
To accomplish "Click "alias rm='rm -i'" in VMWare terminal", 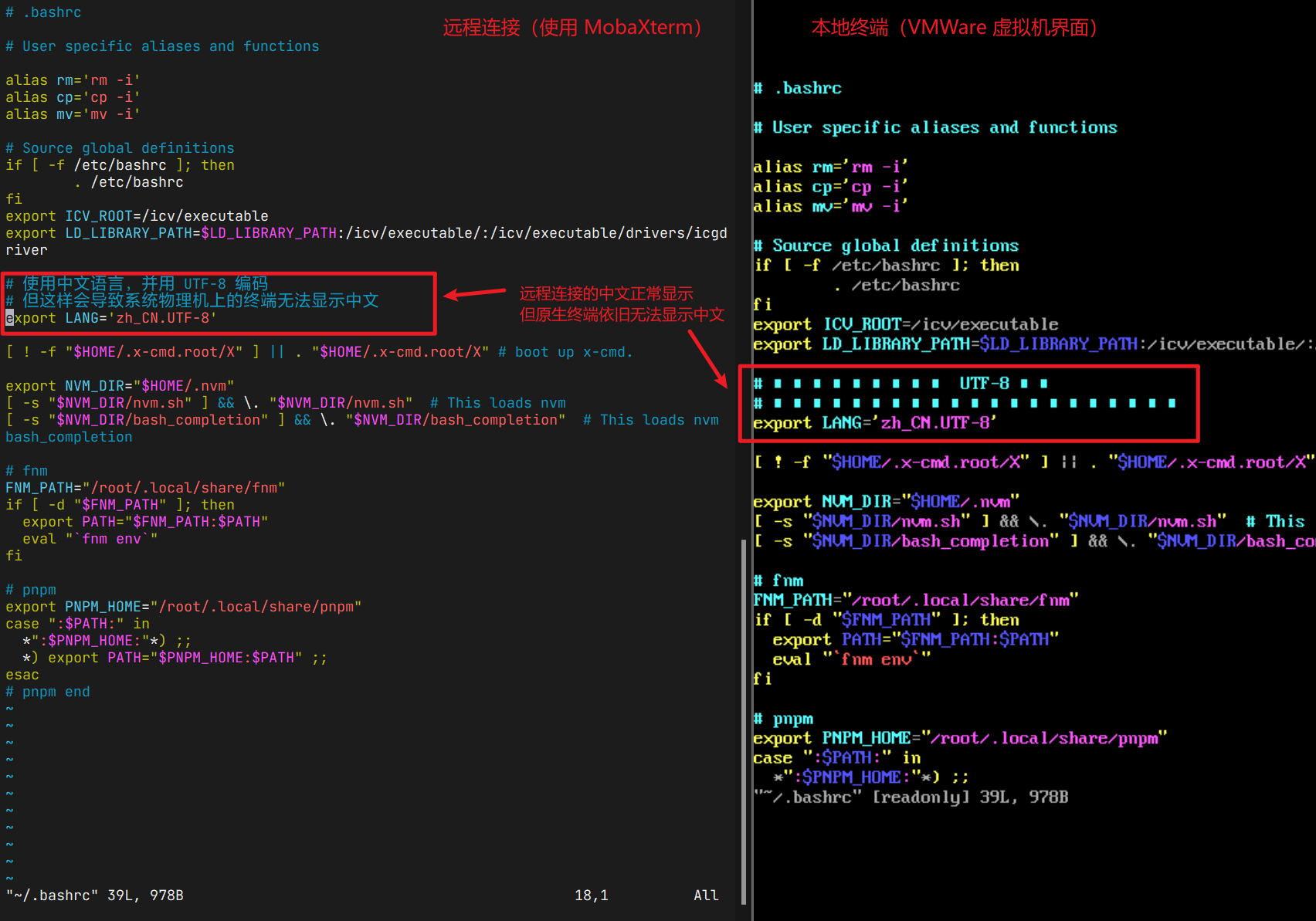I will (x=830, y=167).
